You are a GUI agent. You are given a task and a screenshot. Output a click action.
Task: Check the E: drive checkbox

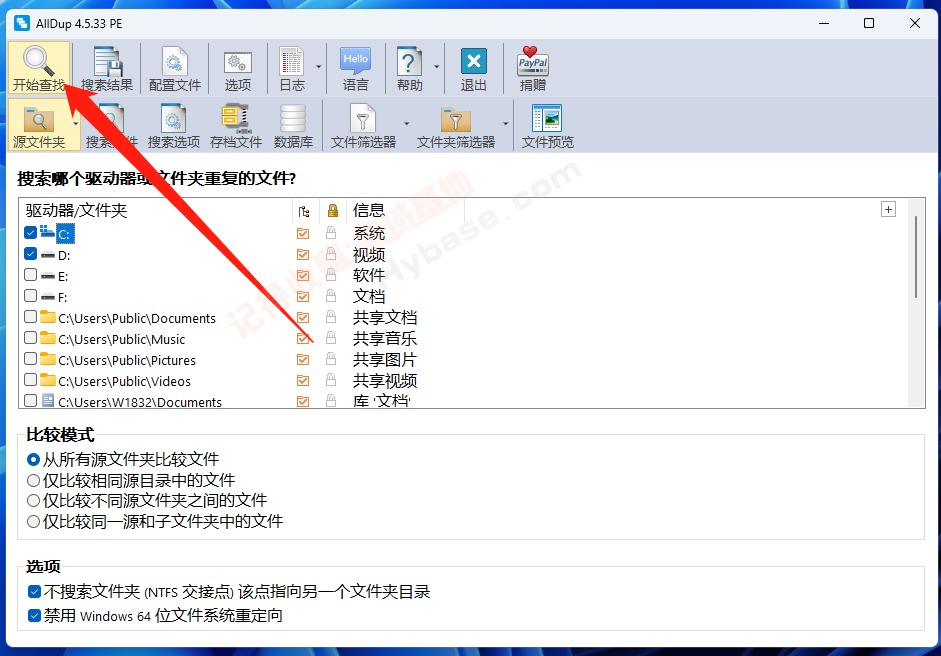coord(31,275)
